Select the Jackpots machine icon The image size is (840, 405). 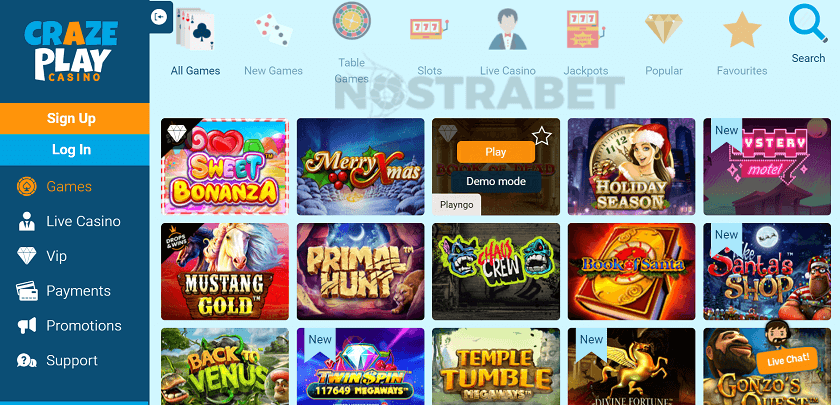[586, 29]
